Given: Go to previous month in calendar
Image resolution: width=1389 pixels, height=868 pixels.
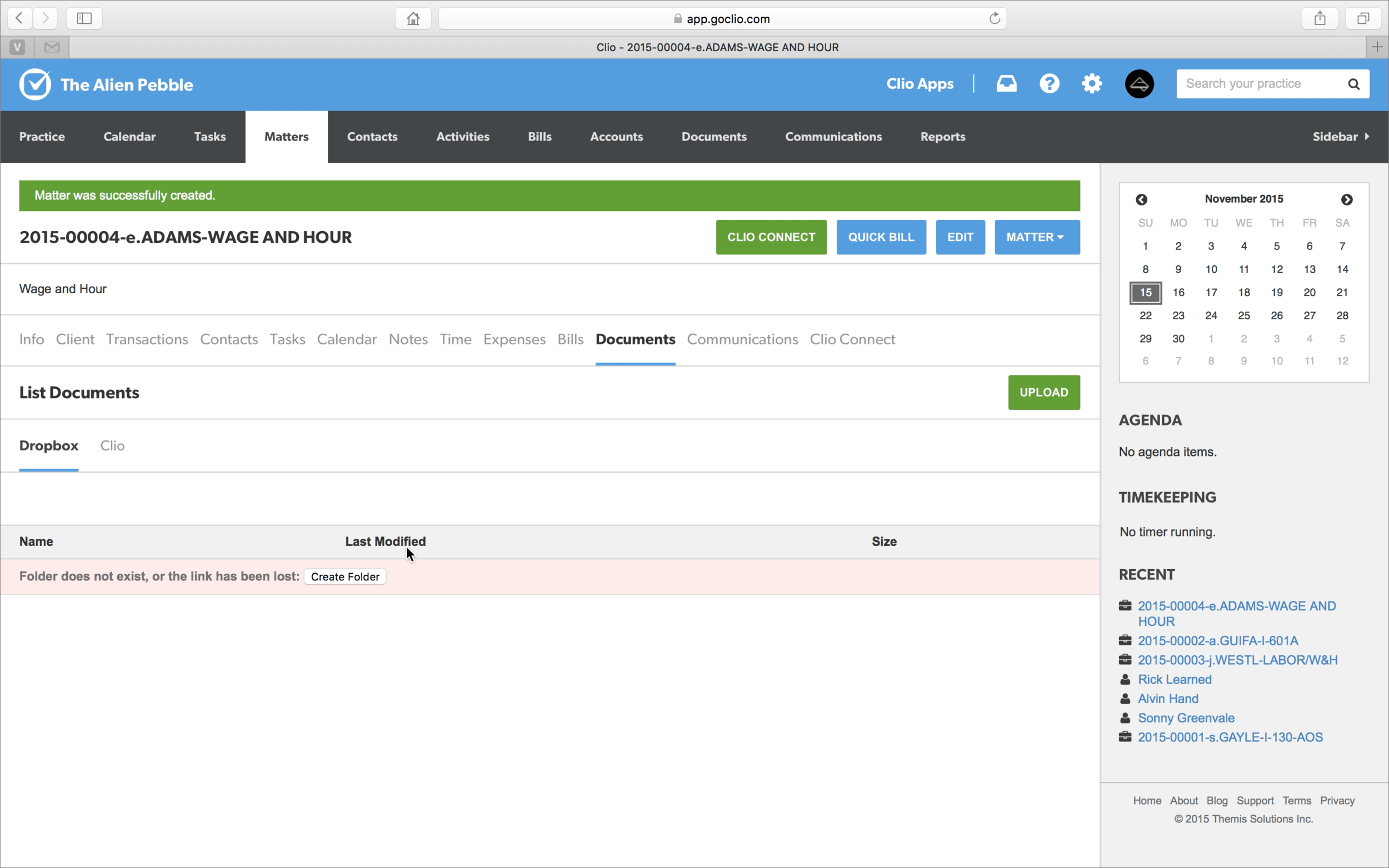Looking at the screenshot, I should [x=1141, y=199].
